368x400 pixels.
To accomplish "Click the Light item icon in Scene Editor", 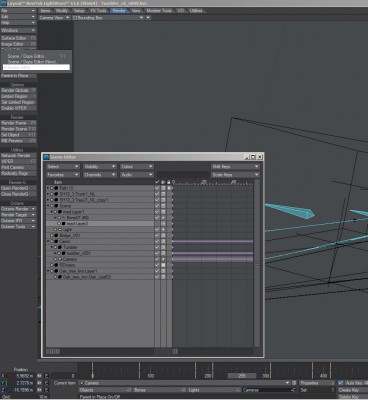I will tap(60, 230).
